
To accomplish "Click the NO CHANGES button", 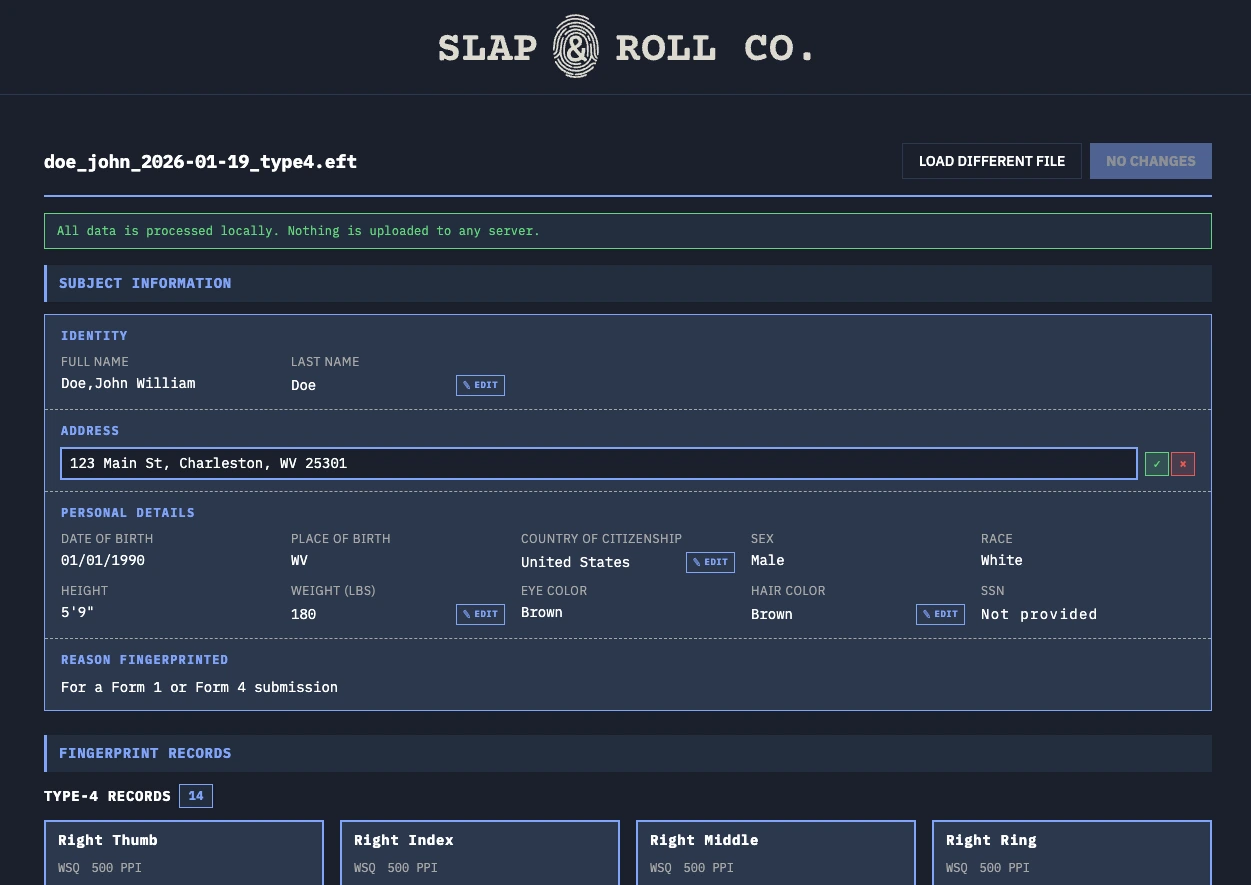I will pyautogui.click(x=1150, y=161).
